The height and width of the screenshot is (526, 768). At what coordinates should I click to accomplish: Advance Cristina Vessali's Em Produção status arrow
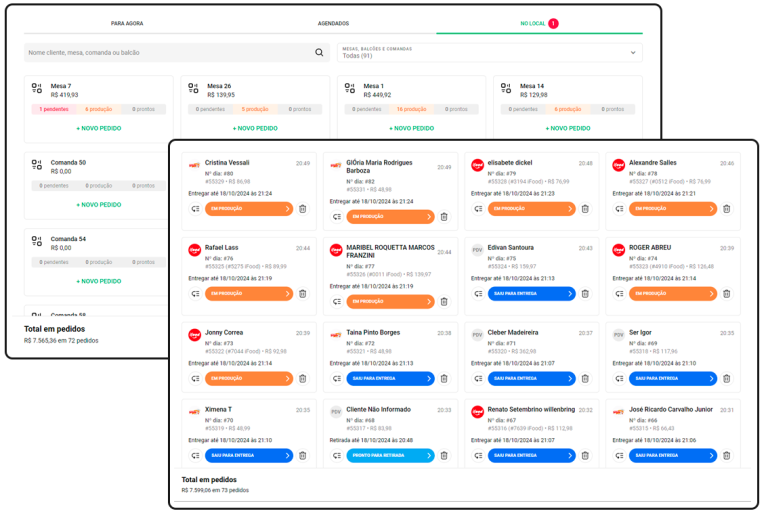[x=287, y=209]
